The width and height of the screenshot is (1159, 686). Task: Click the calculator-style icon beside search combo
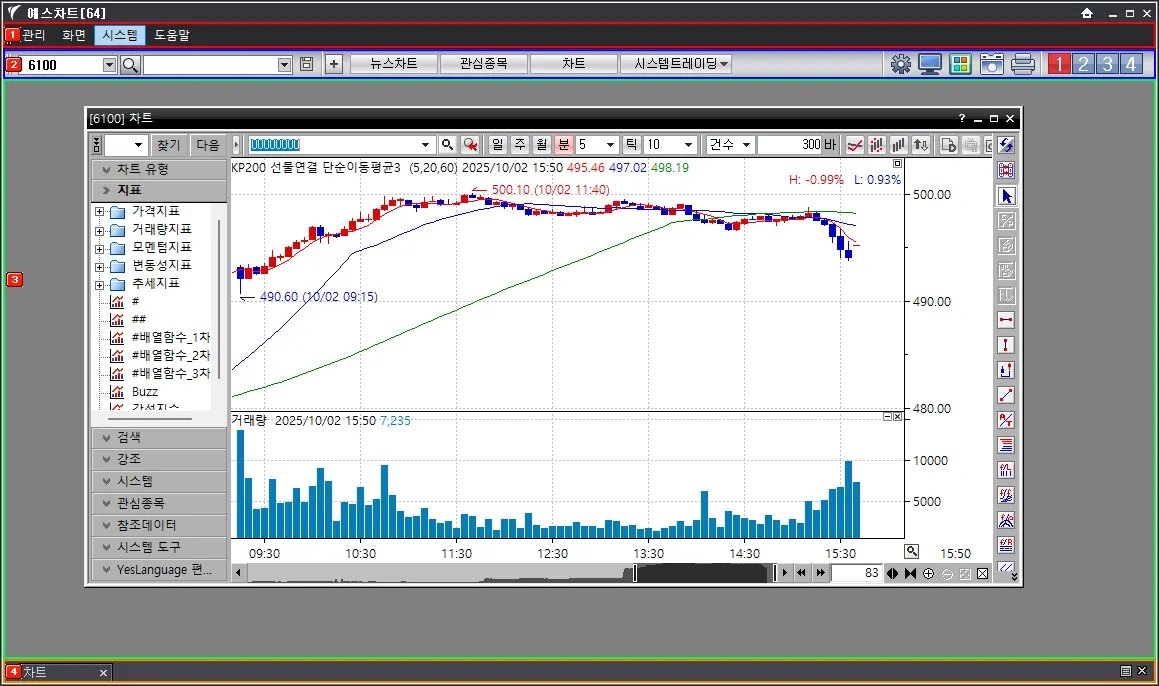(307, 64)
